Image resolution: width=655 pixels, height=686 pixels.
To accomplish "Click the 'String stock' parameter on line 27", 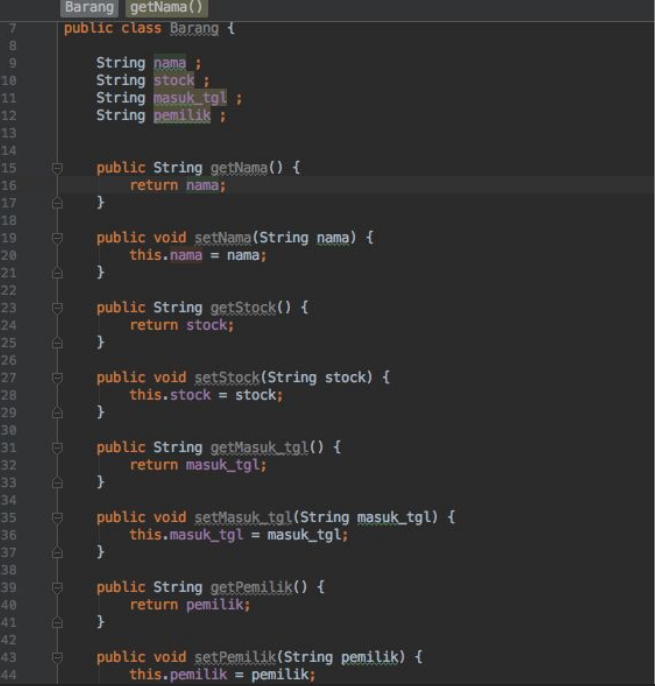I will pyautogui.click(x=317, y=378).
